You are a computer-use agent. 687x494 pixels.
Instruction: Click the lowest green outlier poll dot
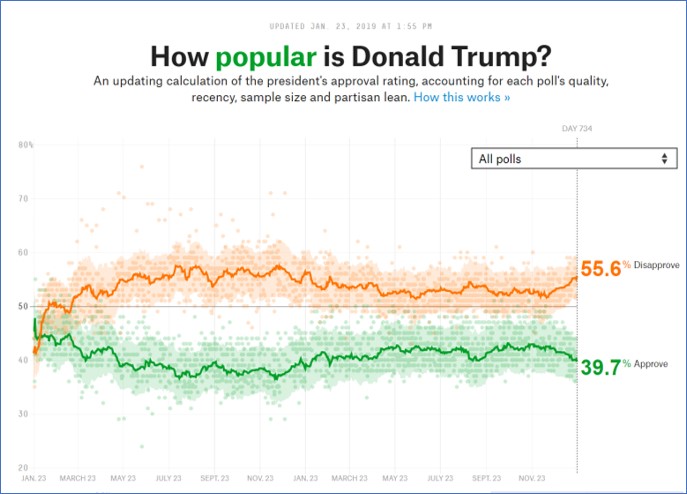[141, 446]
